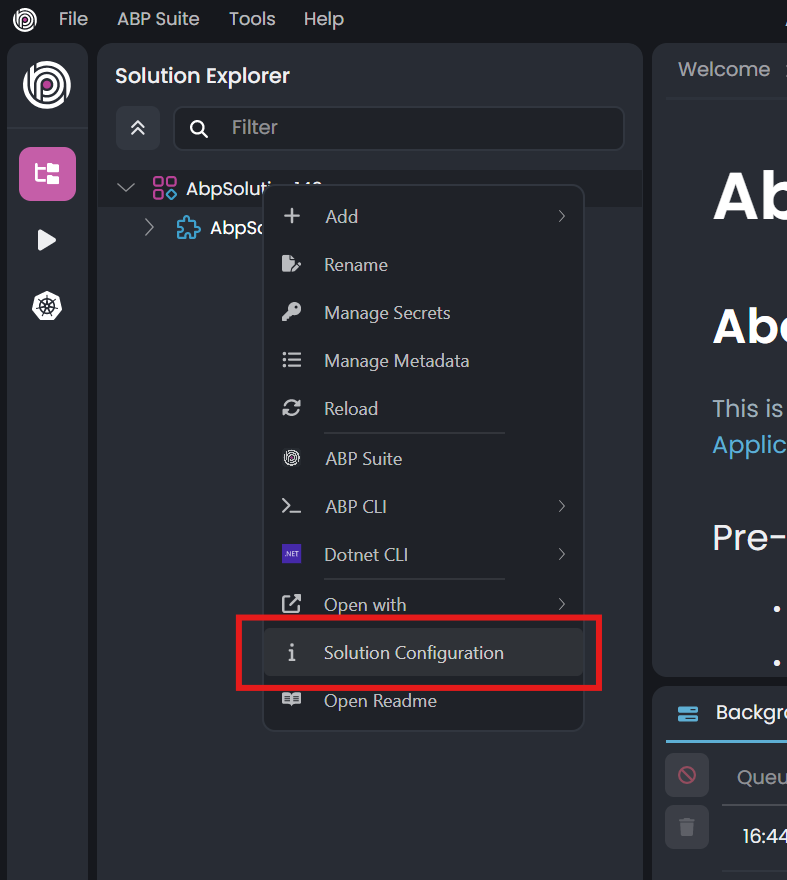Switch to the Welcome tab
The width and height of the screenshot is (787, 880).
(x=723, y=69)
